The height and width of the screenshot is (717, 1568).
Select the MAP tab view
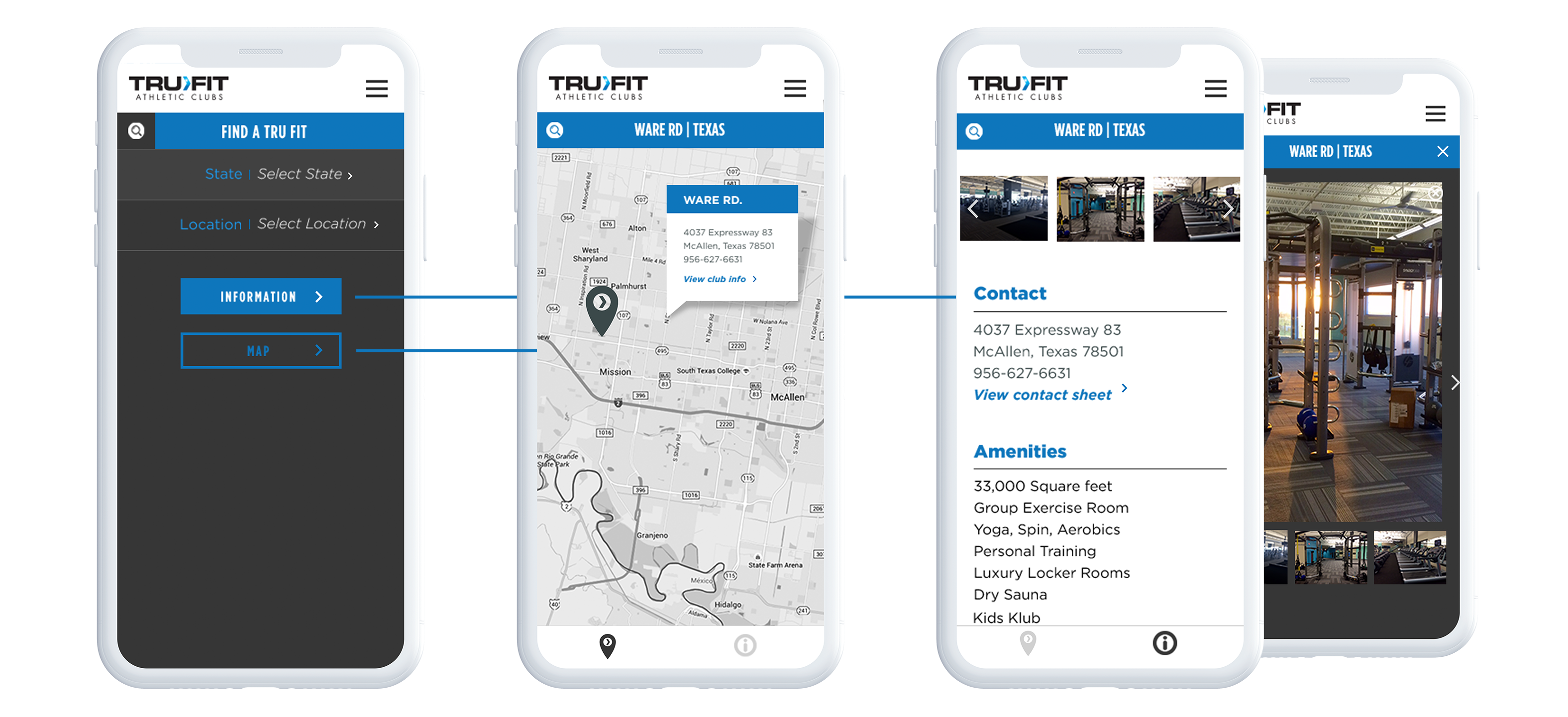click(261, 350)
